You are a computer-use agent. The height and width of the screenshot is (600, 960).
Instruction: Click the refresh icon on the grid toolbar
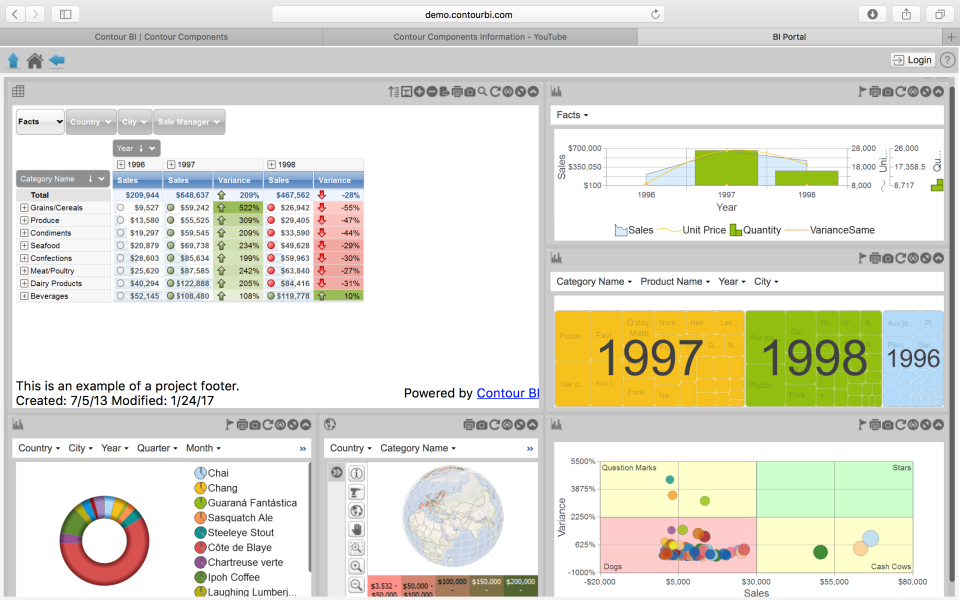click(495, 91)
